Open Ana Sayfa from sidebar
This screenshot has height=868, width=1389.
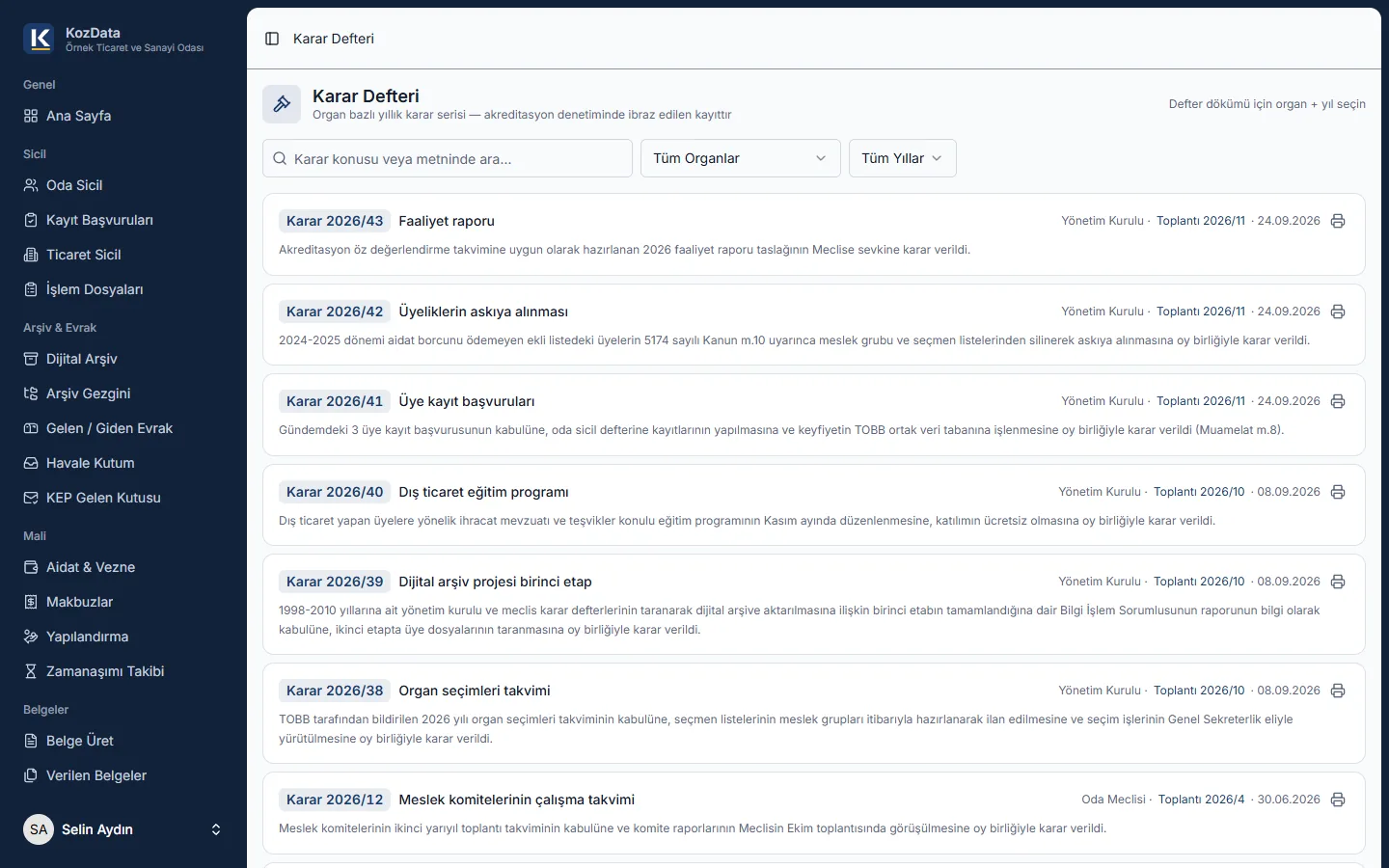tap(123, 116)
